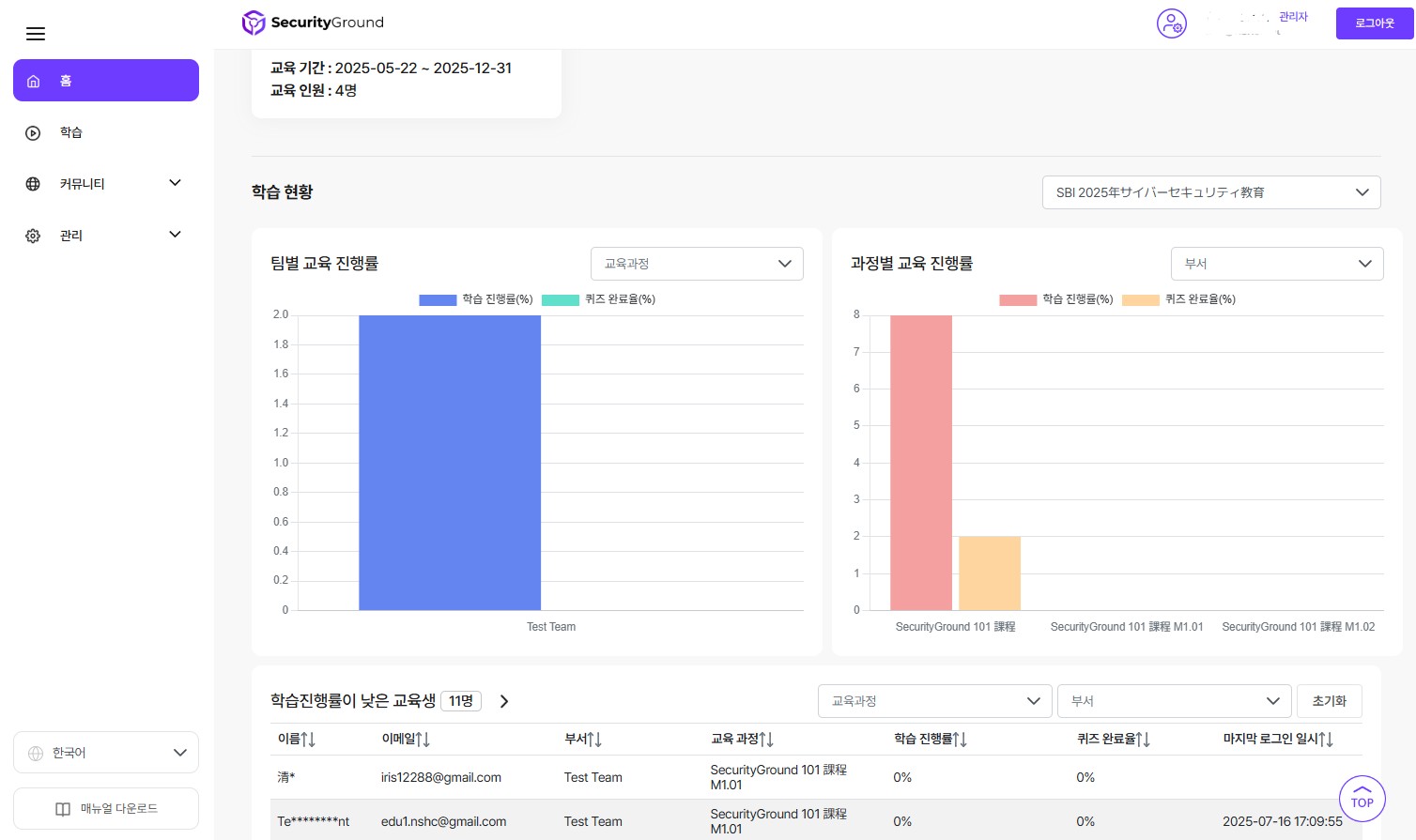Open the 한국어 language dropdown
This screenshot has height=840, width=1416.
coord(106,753)
